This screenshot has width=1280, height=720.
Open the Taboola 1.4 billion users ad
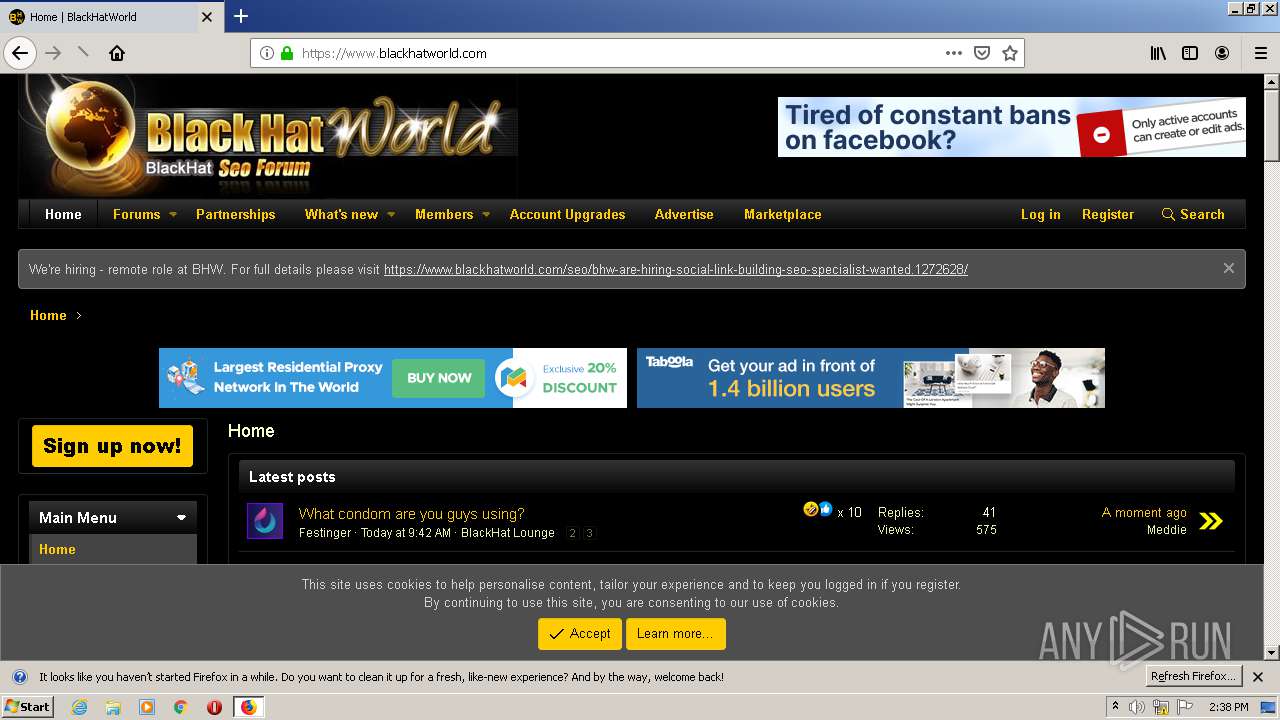click(x=871, y=378)
